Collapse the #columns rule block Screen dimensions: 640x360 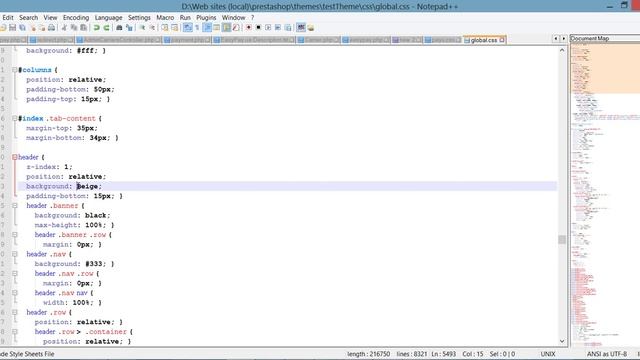pos(15,70)
